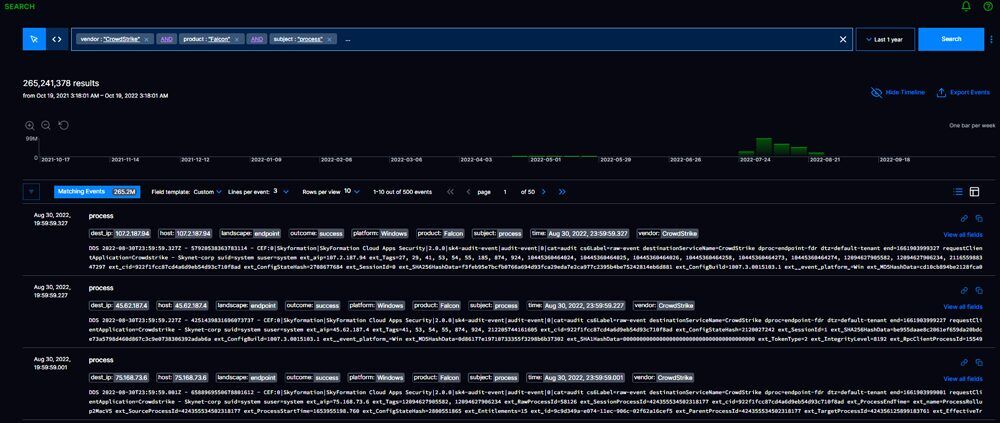Open the notifications bell icon

[x=966, y=6]
